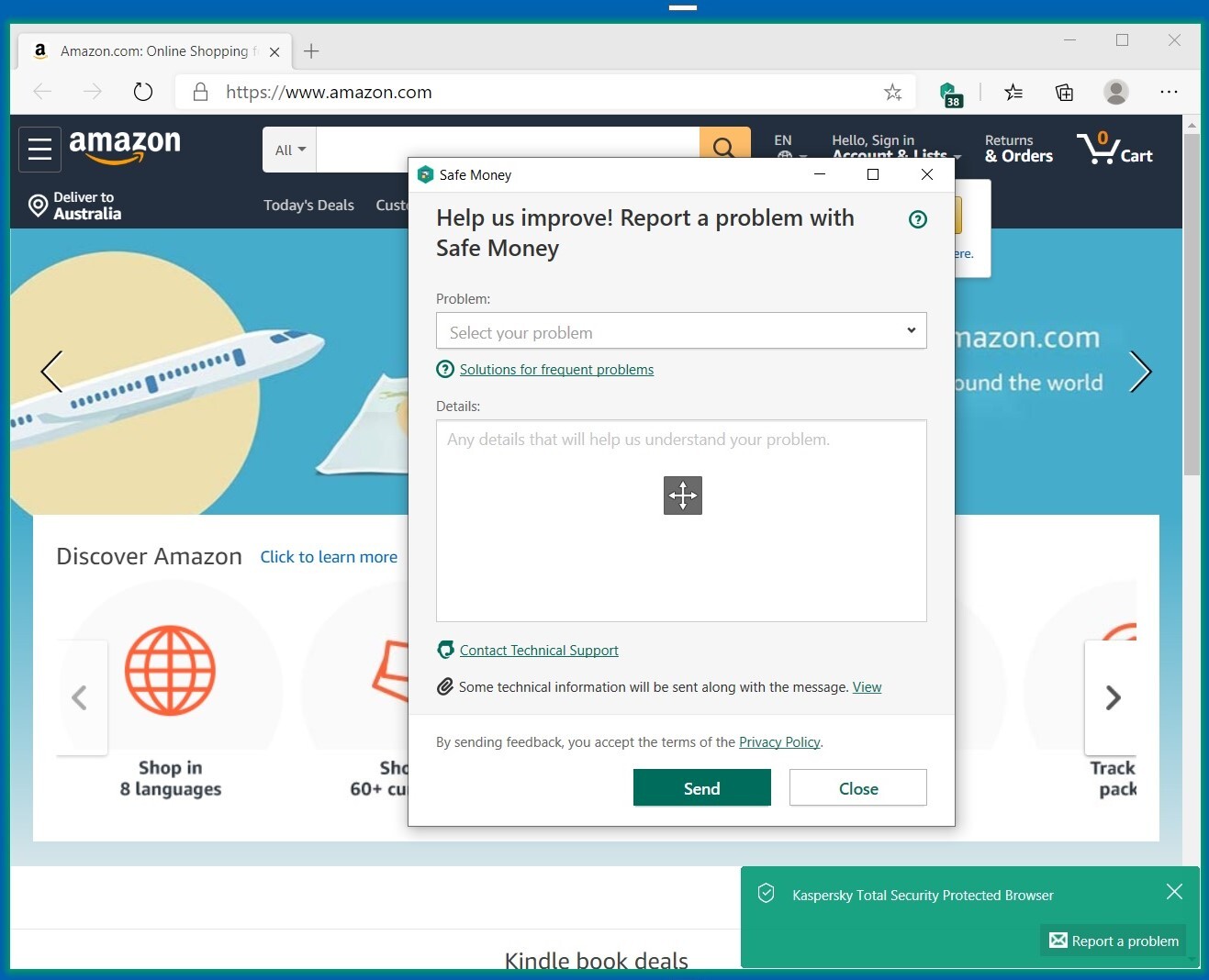The height and width of the screenshot is (980, 1209).
Task: Open the browser settings ellipsis menu
Action: coord(1169,92)
